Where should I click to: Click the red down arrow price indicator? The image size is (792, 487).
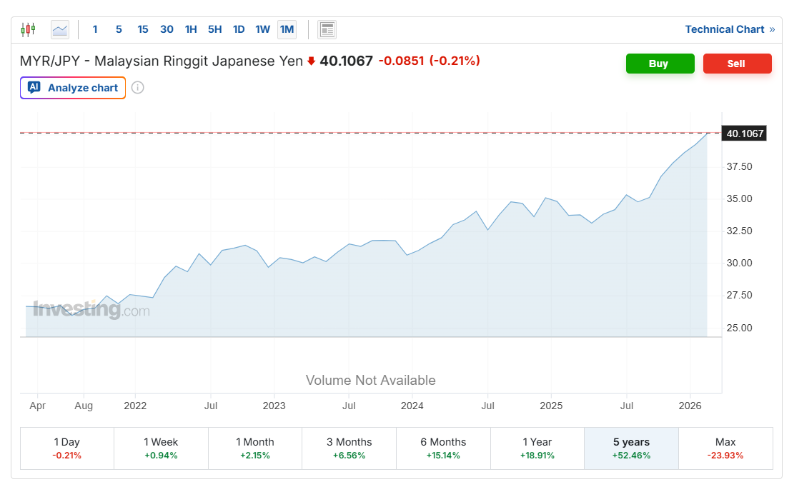click(x=311, y=62)
